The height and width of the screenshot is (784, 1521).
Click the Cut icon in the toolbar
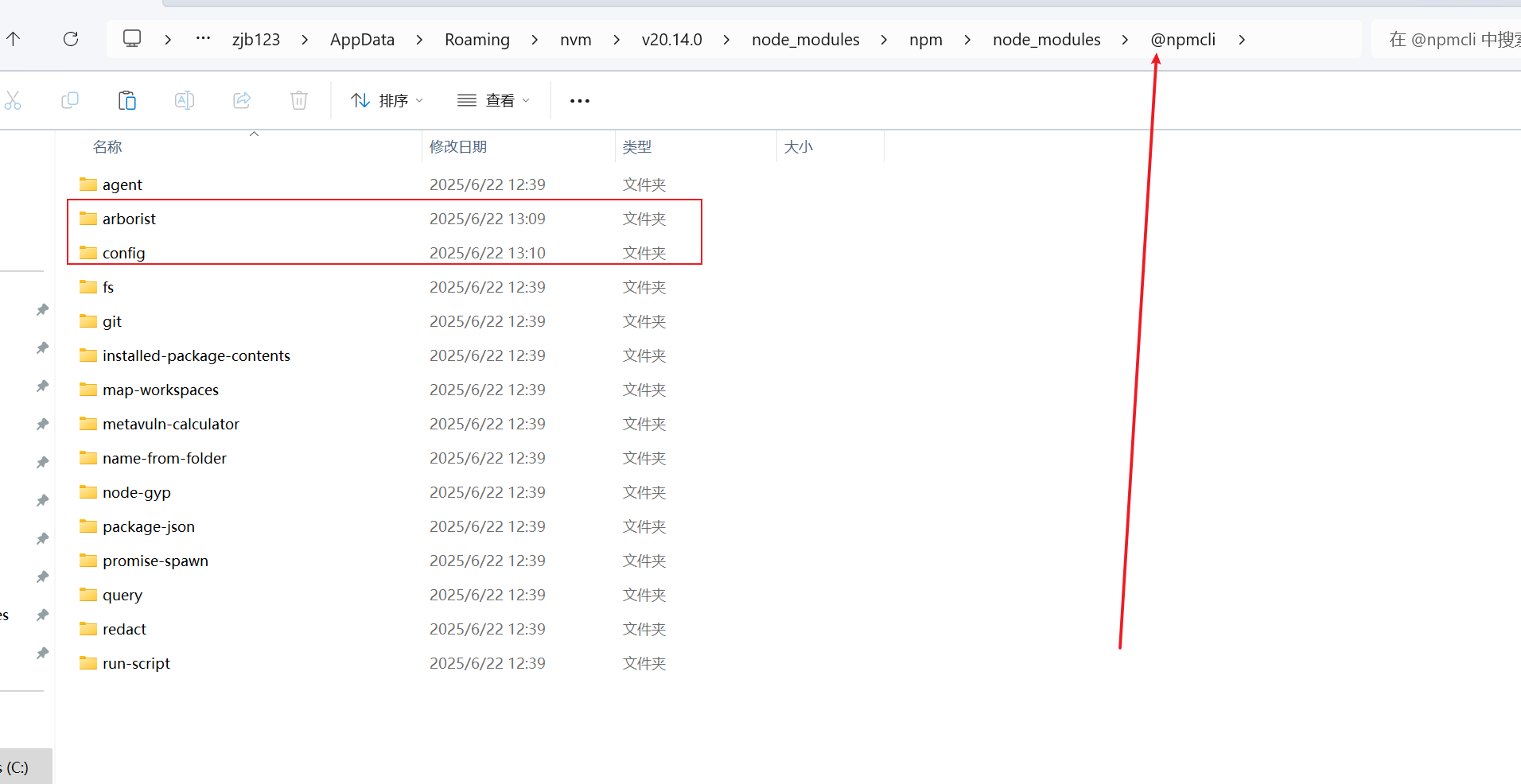click(14, 100)
